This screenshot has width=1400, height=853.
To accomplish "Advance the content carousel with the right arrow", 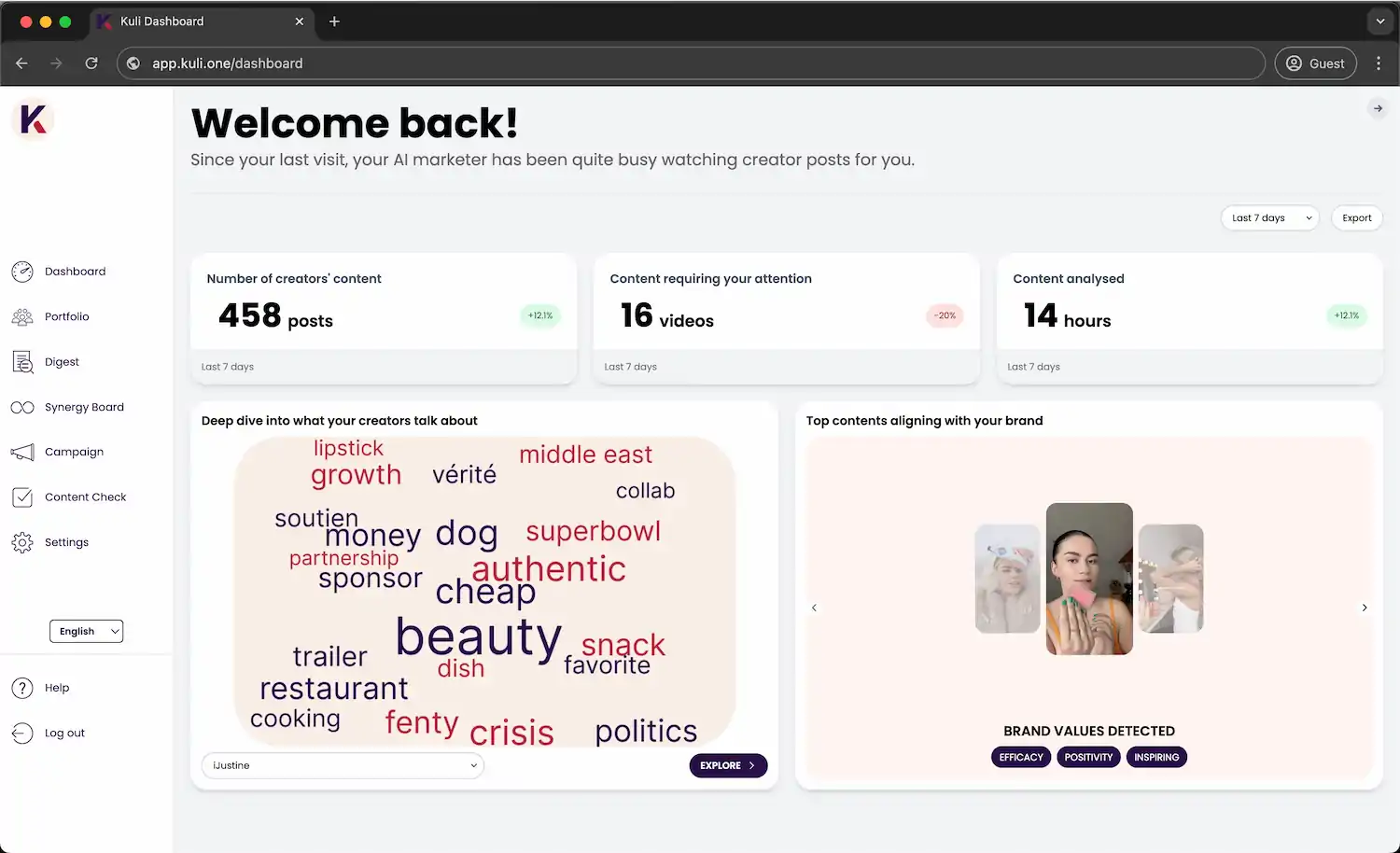I will pos(1364,607).
